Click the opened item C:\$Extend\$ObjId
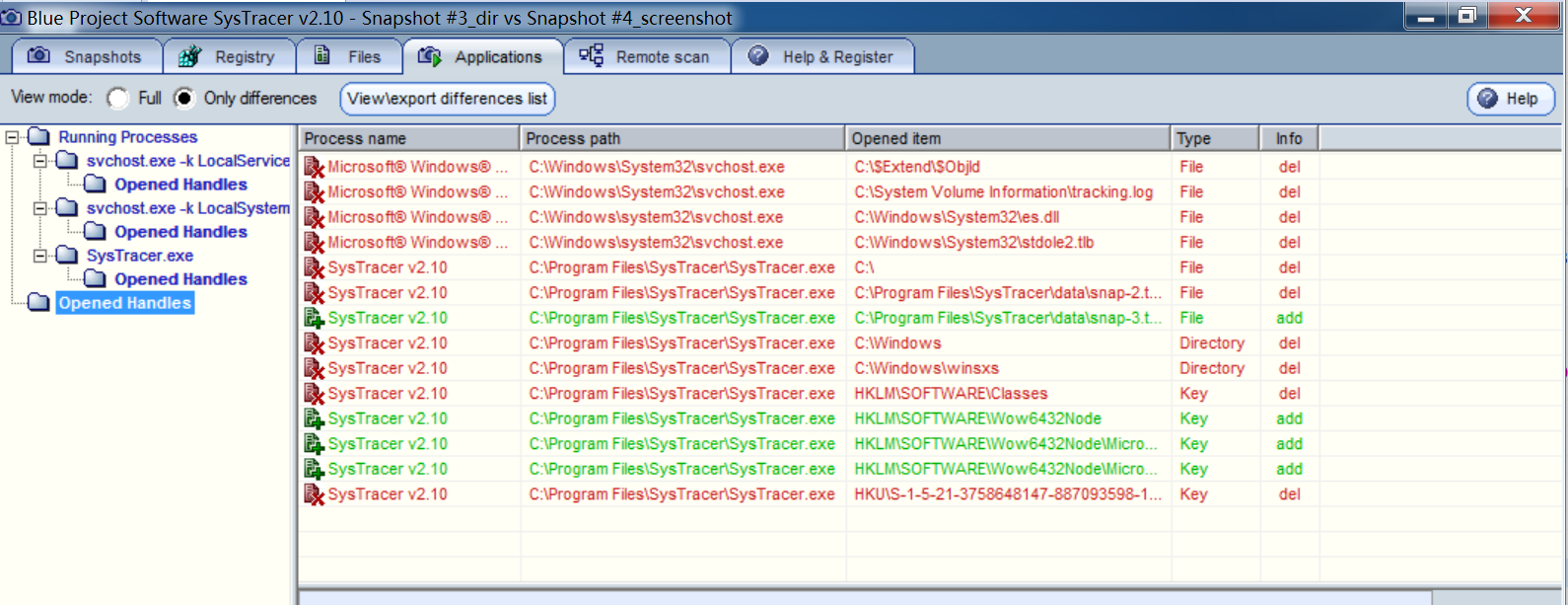The width and height of the screenshot is (1568, 605). tap(917, 167)
